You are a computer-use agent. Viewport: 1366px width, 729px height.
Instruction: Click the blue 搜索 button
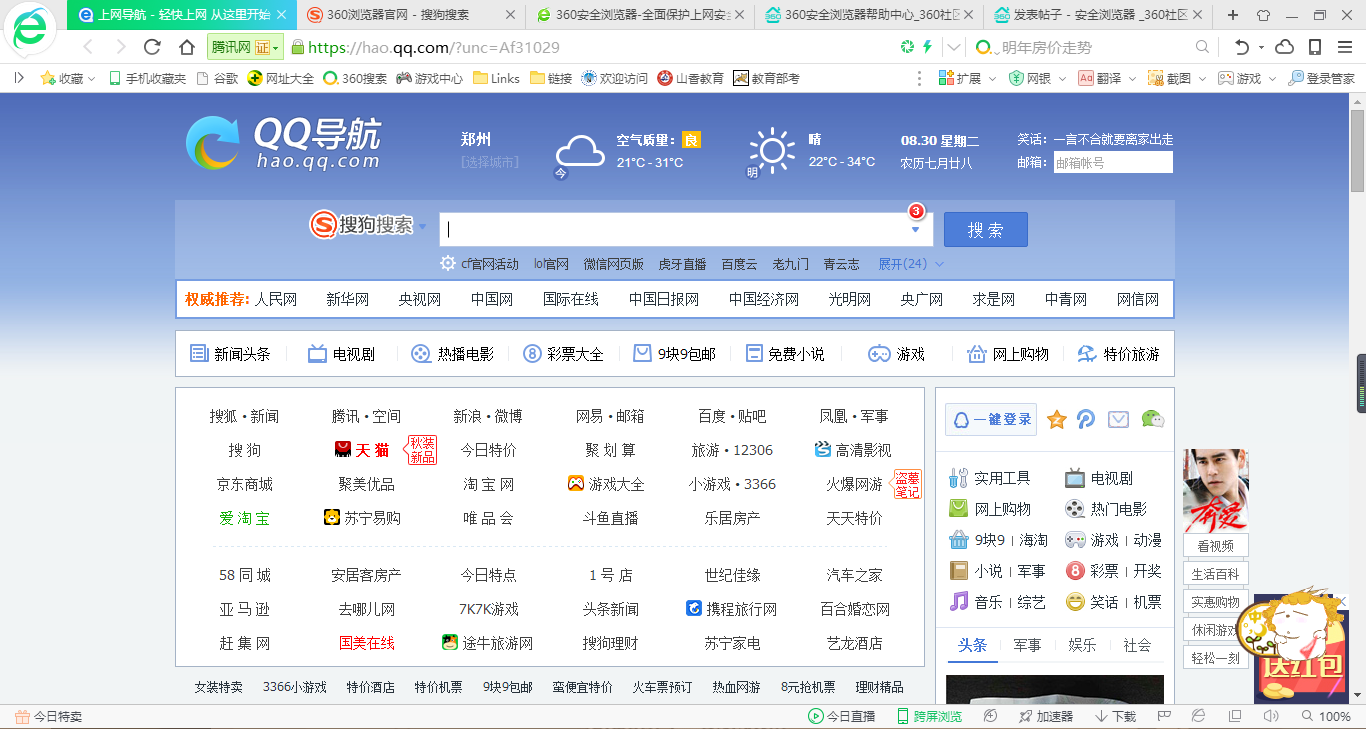click(x=985, y=229)
